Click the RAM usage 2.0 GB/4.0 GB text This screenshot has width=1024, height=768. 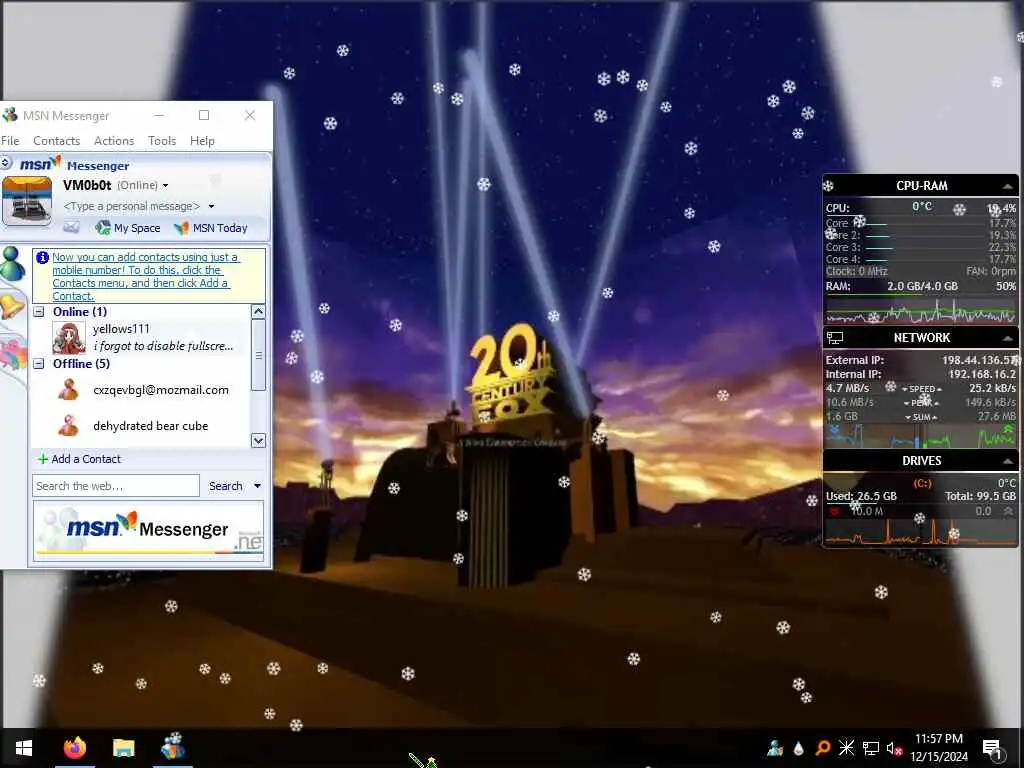[x=922, y=286]
